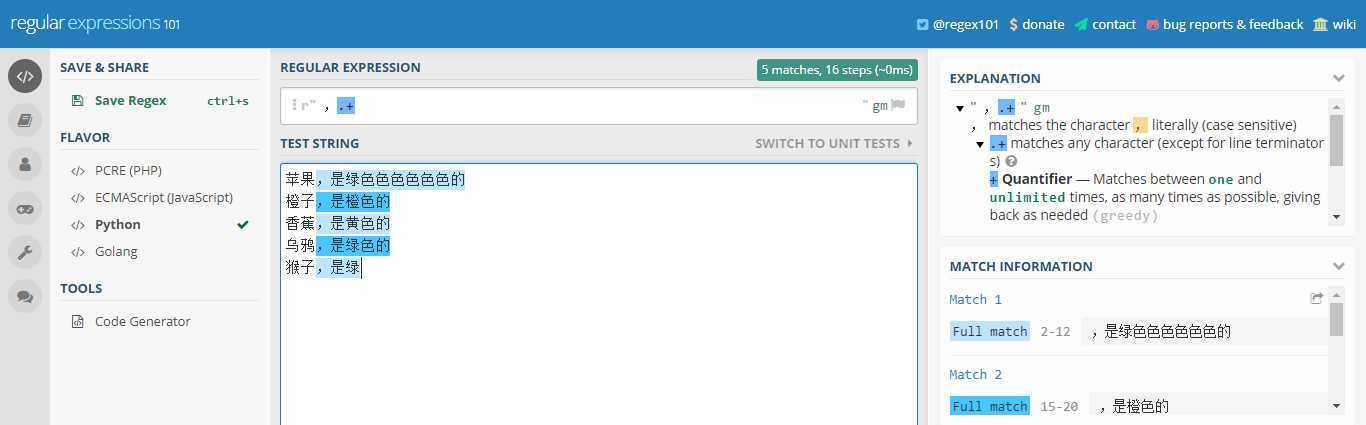Click the Code Generator file icon
This screenshot has height=425, width=1366.
tap(78, 322)
